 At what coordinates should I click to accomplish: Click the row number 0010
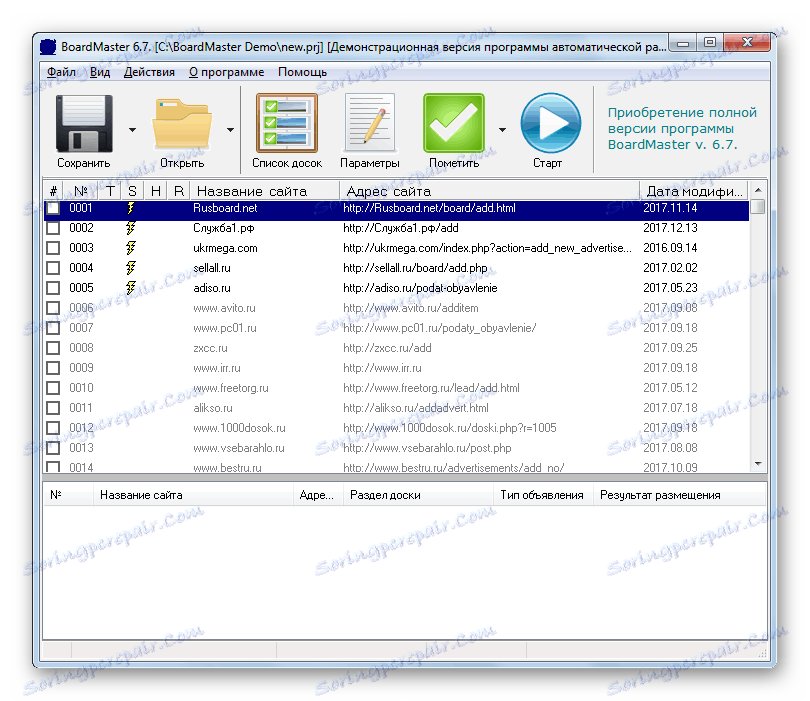pos(81,388)
